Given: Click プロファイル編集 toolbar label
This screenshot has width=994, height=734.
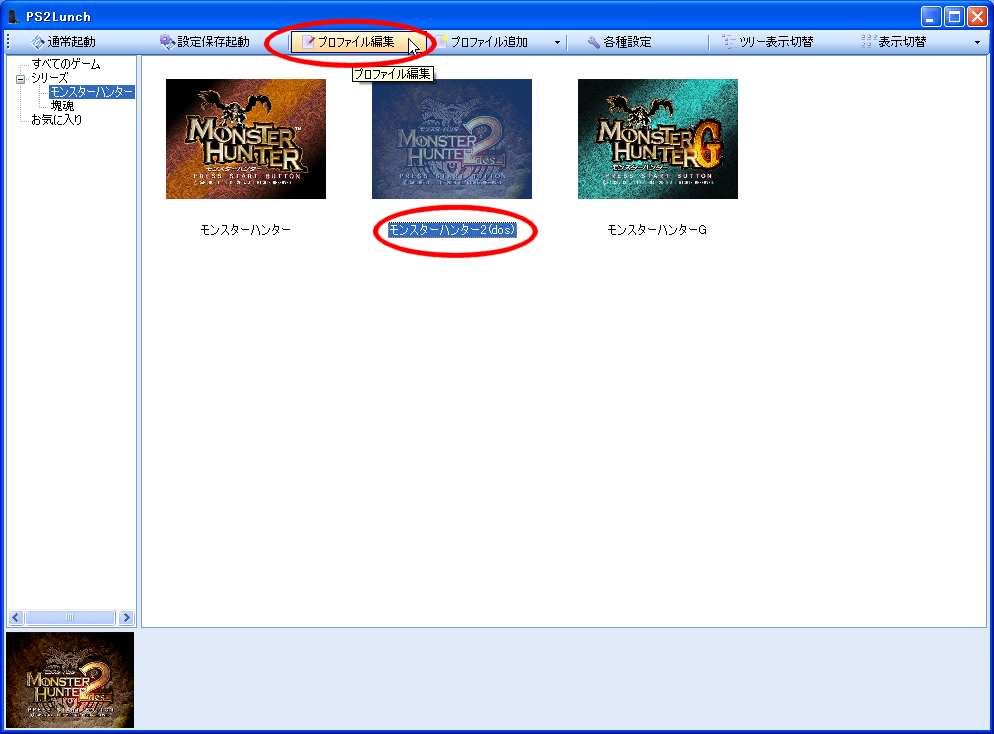Looking at the screenshot, I should (356, 42).
